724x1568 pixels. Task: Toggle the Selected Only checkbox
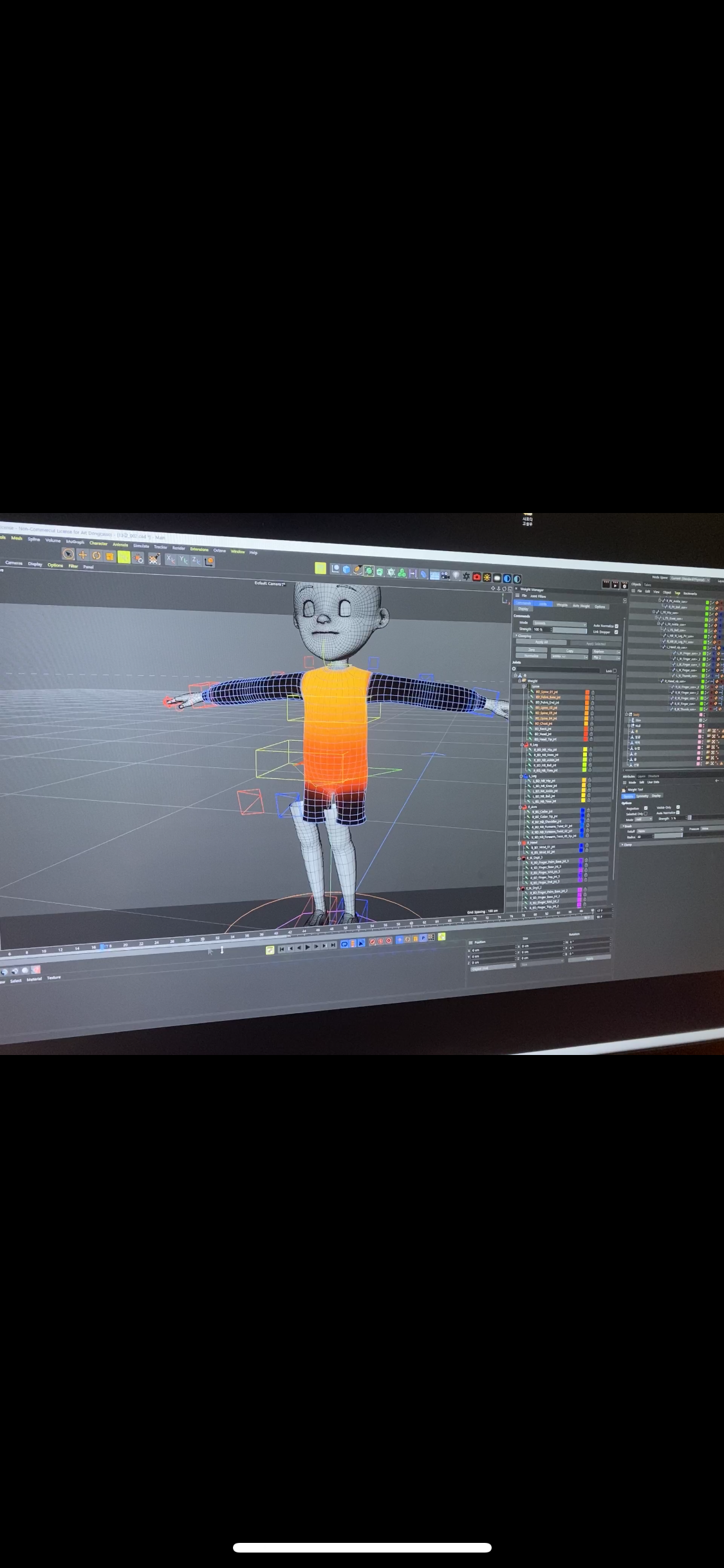tap(645, 814)
